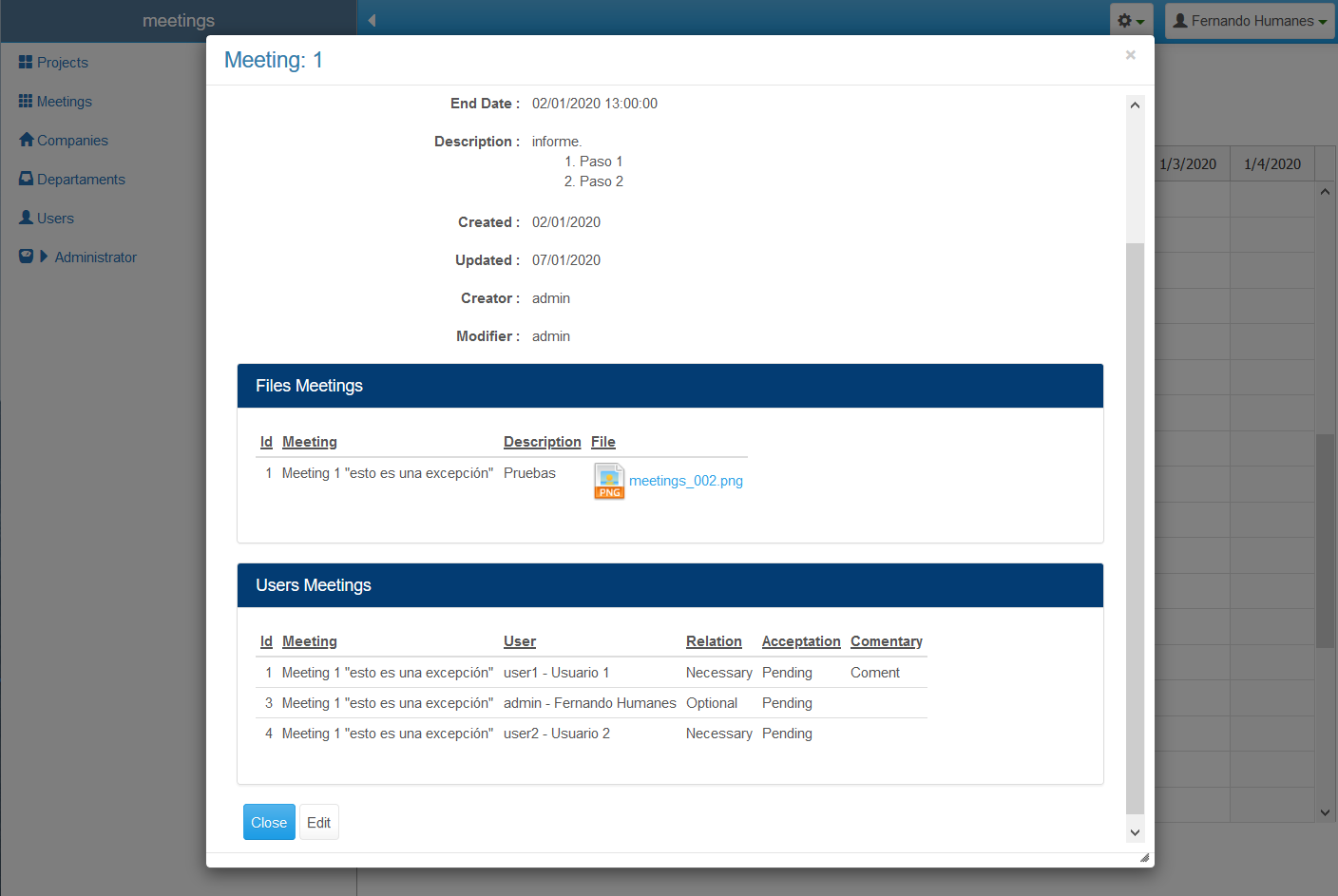Click the dialog vertical scrollbar thumb
This screenshot has height=896, width=1338.
point(1135,528)
